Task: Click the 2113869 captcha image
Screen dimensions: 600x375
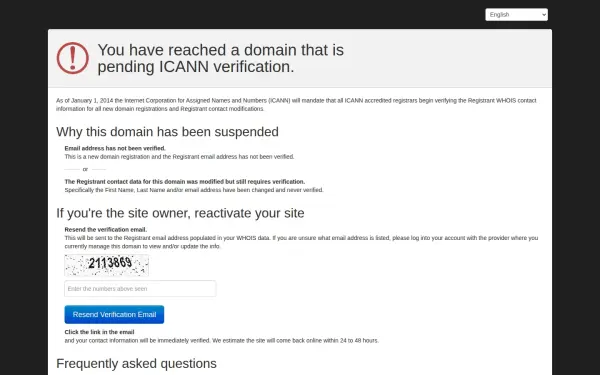Action: coord(106,265)
